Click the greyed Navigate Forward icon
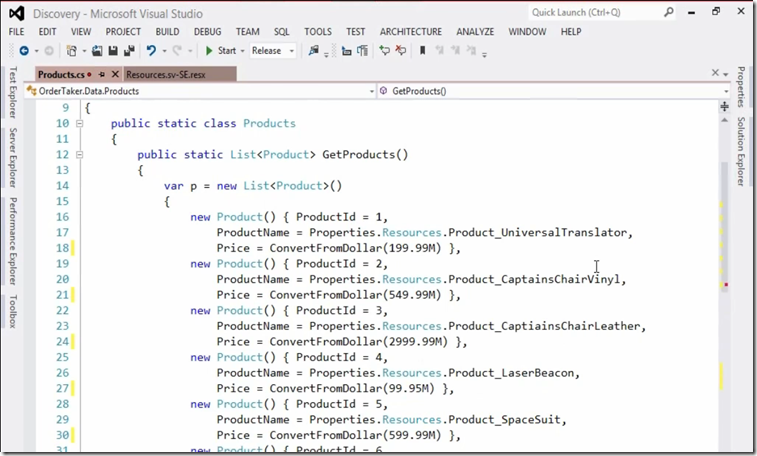Image resolution: width=757 pixels, height=456 pixels. pyautogui.click(x=49, y=51)
